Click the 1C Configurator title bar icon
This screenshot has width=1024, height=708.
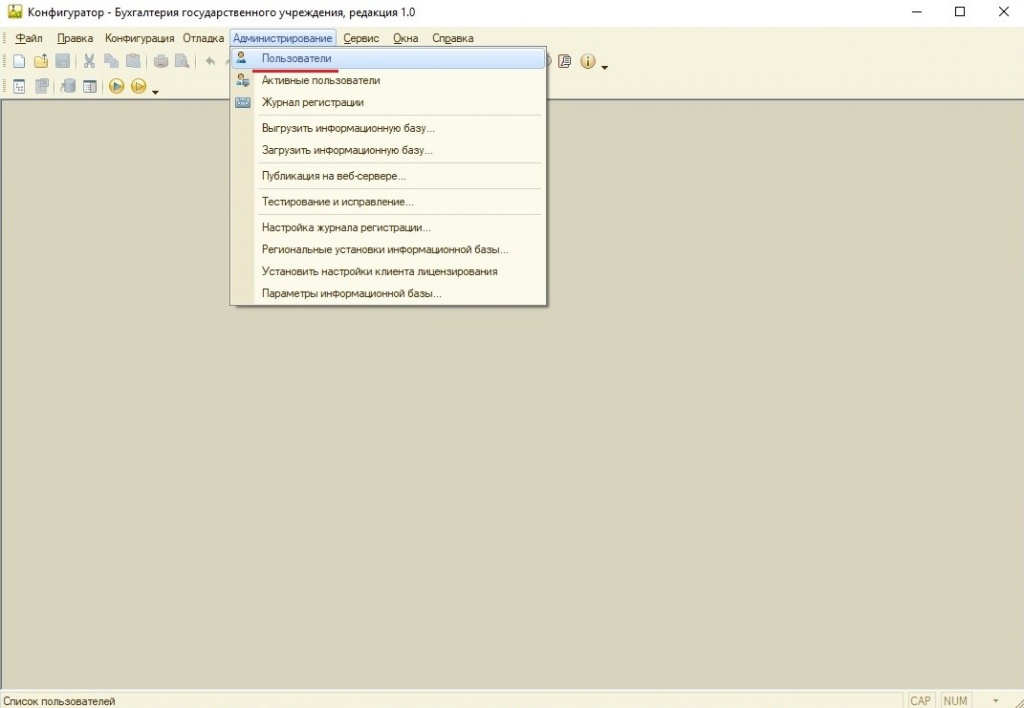[14, 12]
